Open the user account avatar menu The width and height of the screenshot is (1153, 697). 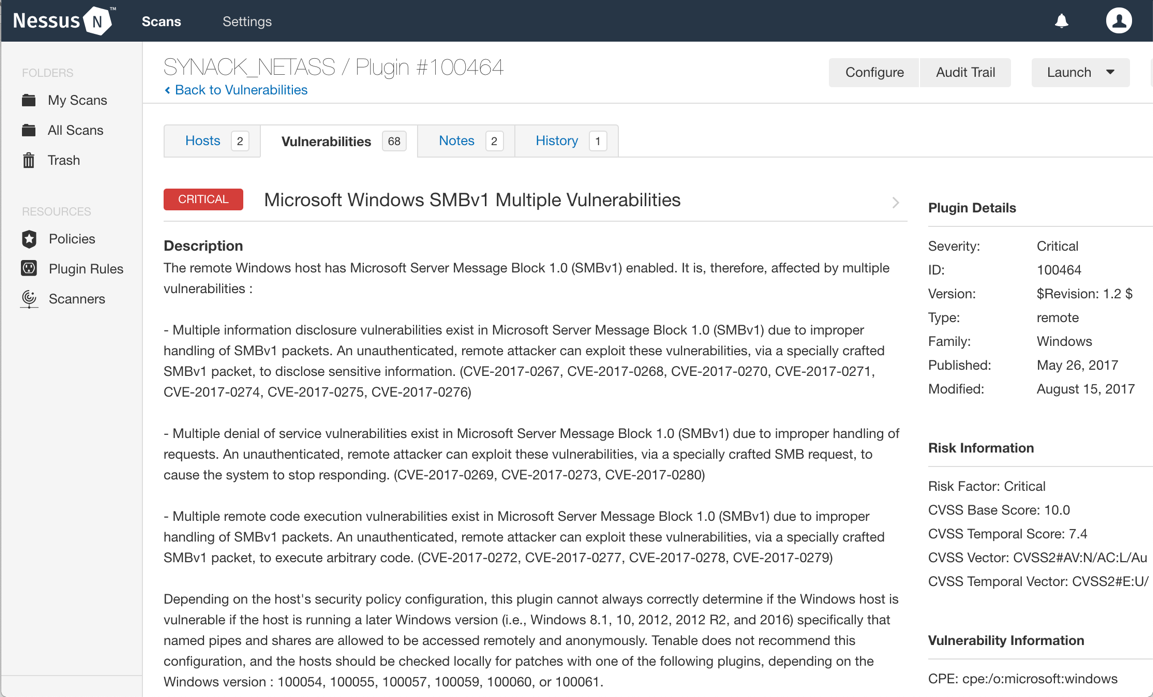coord(1118,21)
